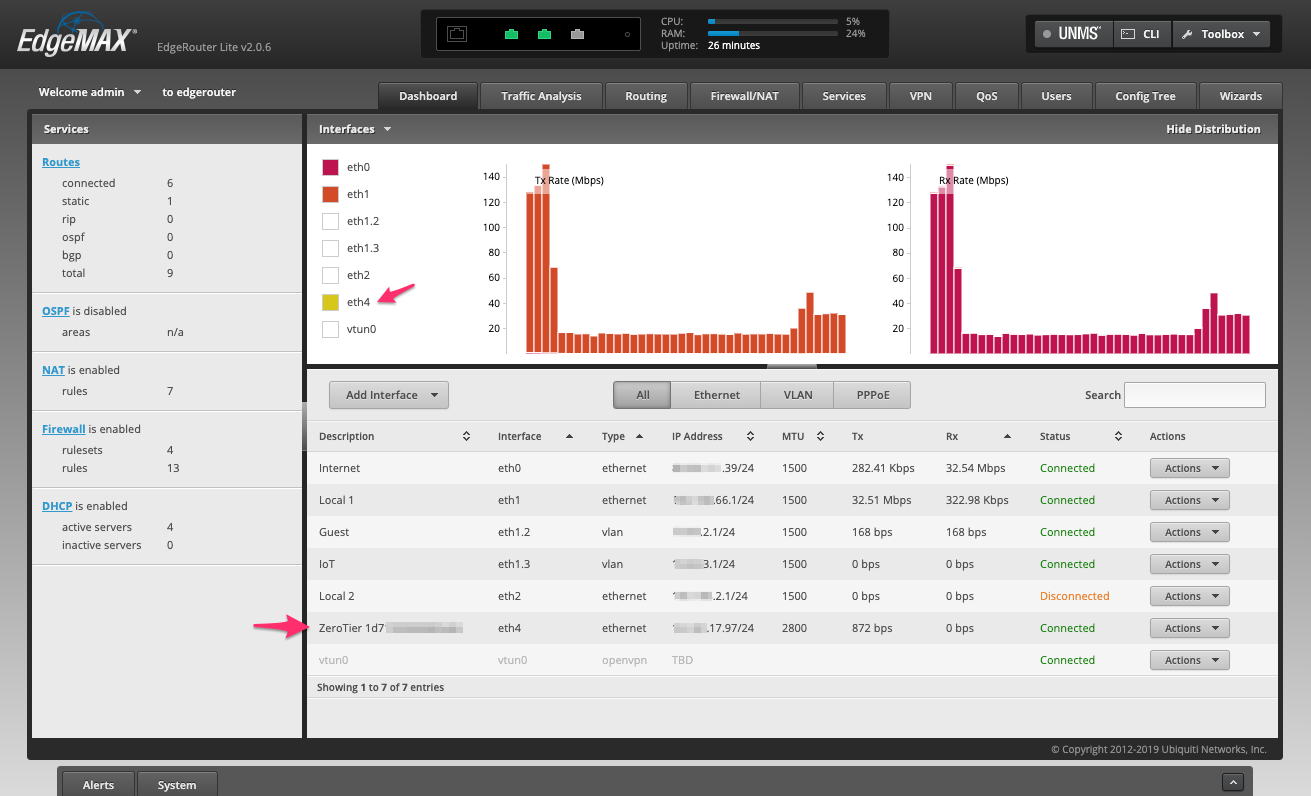Open the CLI terminal

pos(1141,34)
